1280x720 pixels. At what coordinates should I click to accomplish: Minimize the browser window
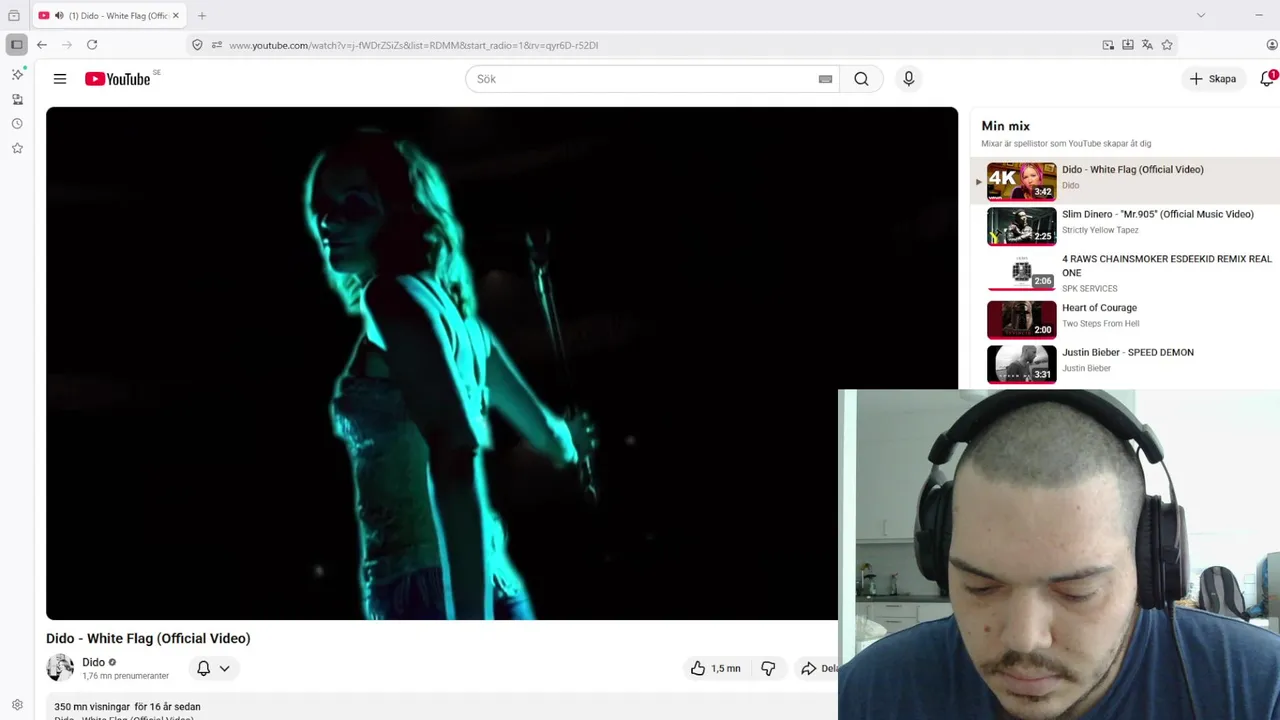(1258, 15)
